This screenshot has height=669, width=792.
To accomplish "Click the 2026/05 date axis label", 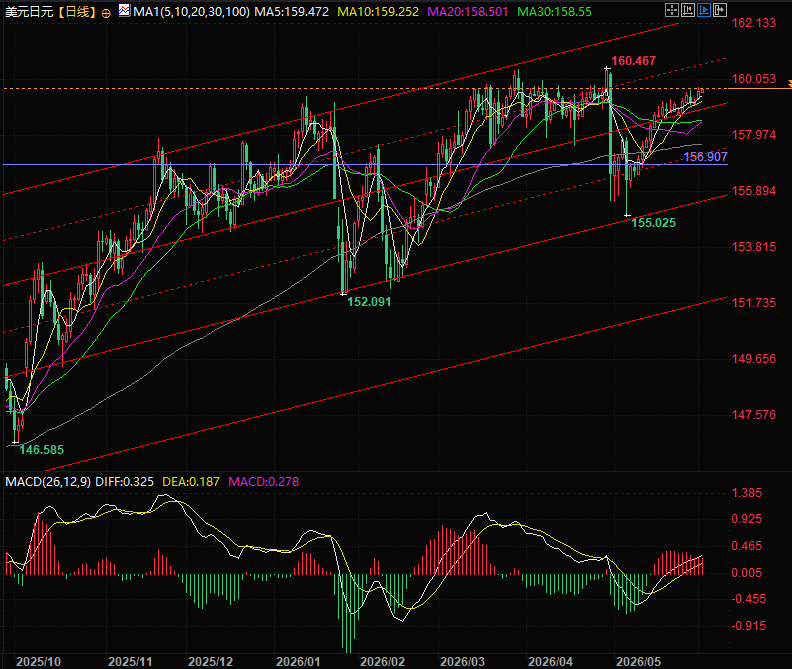I will click(638, 661).
